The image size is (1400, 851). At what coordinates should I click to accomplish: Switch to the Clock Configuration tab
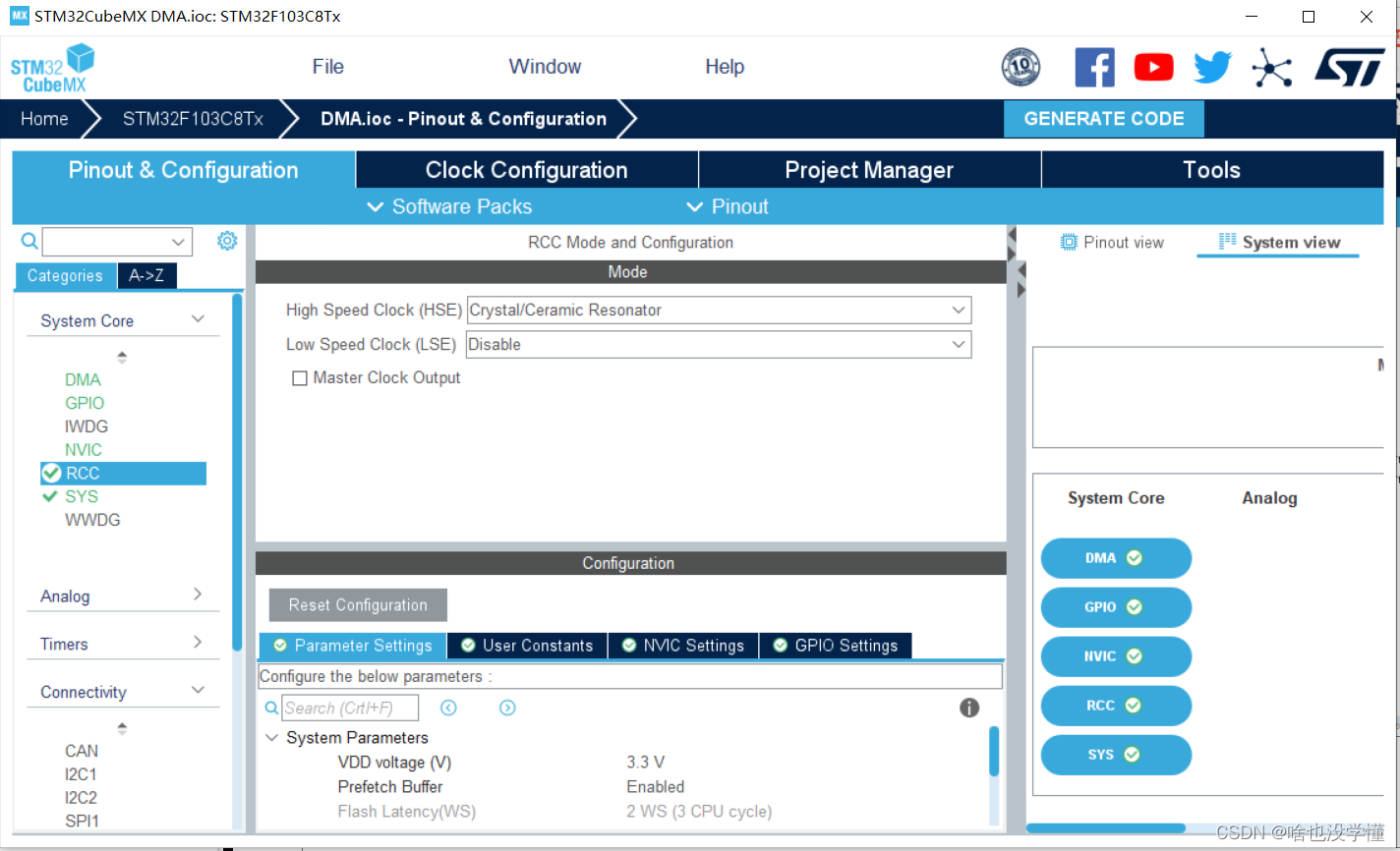pyautogui.click(x=527, y=169)
